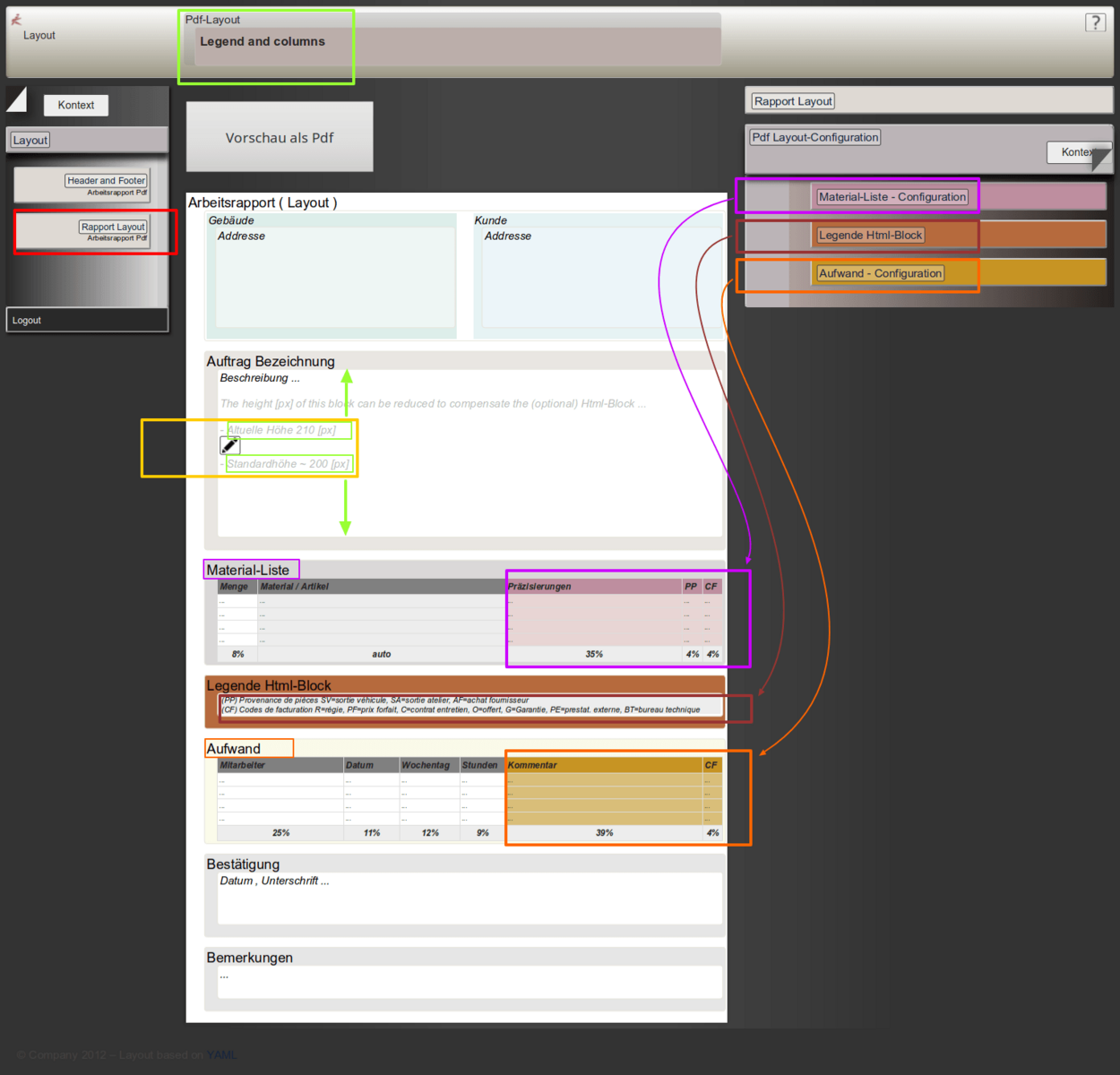Screen dimensions: 1120x1075
Task: Click the dark corner triangle on right Kontext
Action: pyautogui.click(x=1101, y=159)
